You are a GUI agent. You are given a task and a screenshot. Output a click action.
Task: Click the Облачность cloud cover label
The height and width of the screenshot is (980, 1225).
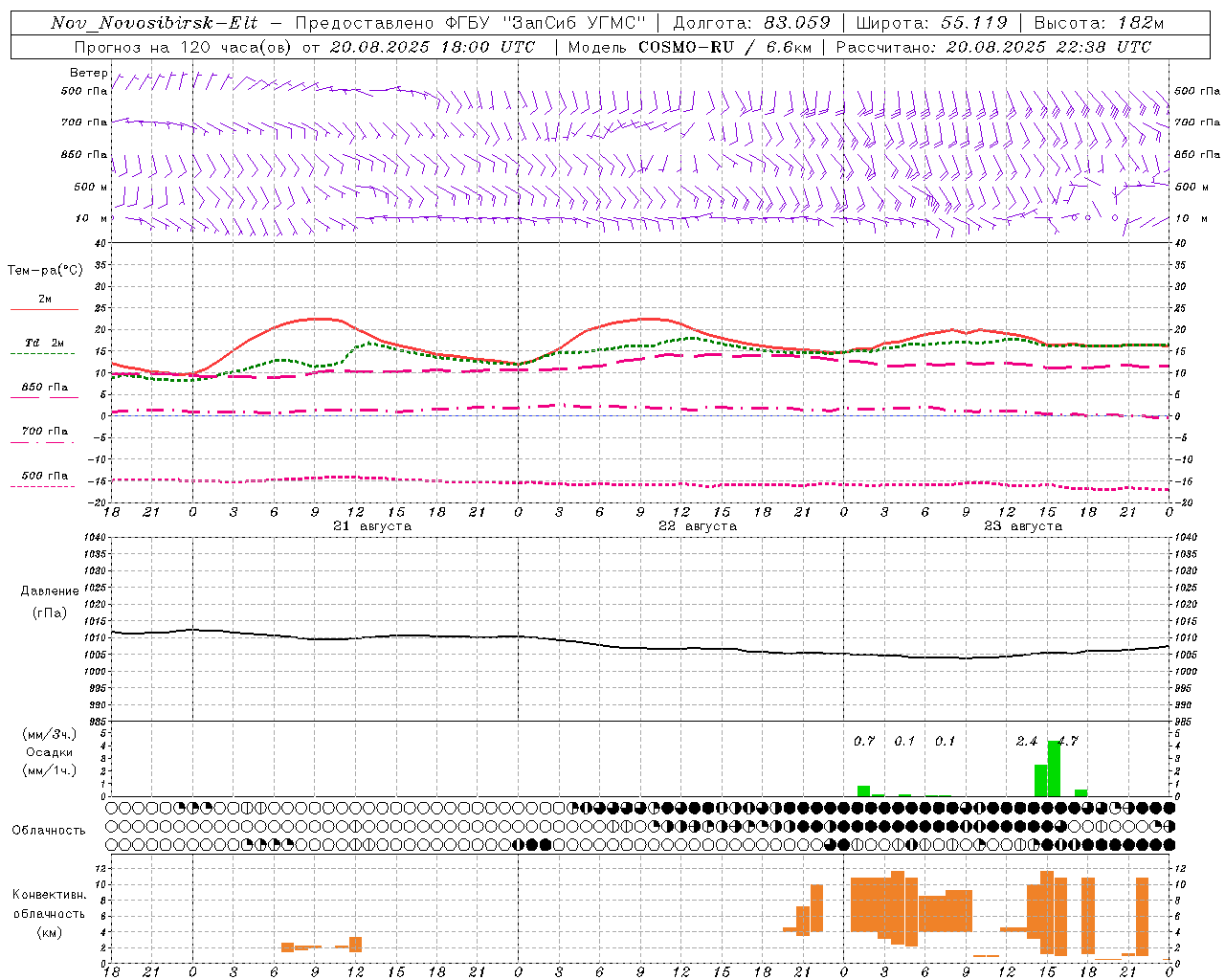click(49, 830)
